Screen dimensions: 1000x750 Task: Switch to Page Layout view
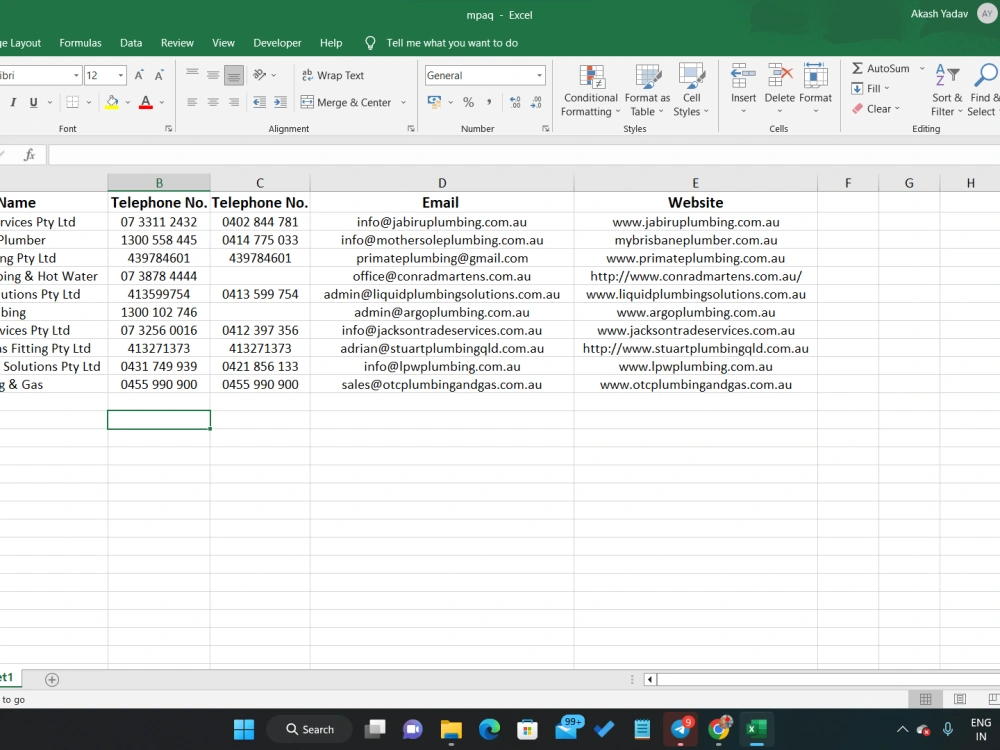(959, 700)
